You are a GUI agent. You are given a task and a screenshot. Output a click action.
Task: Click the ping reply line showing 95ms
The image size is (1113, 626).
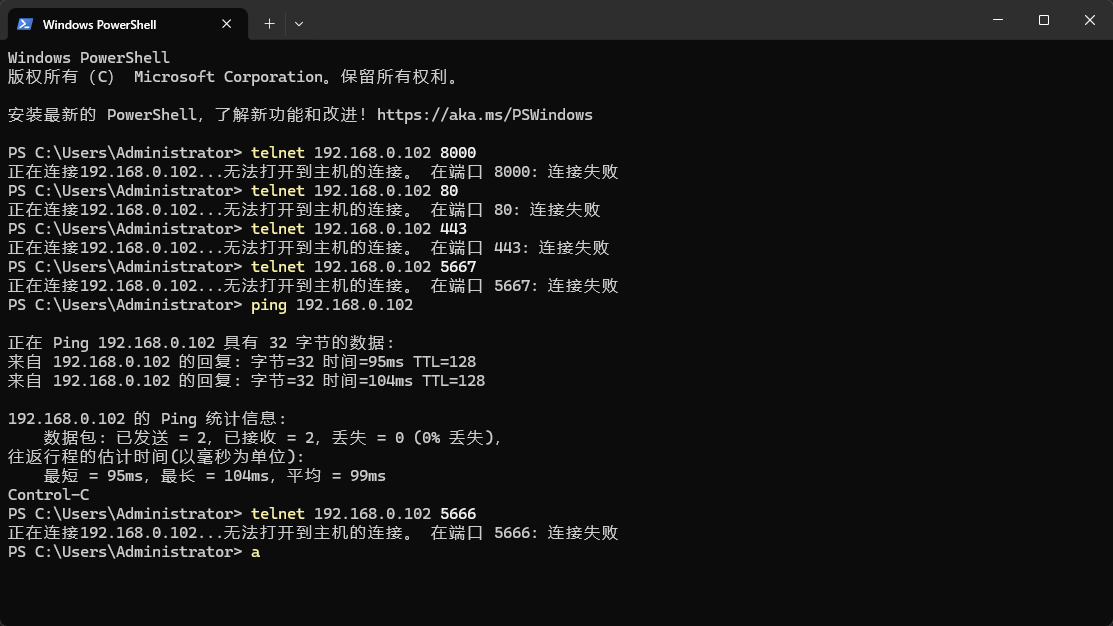tap(242, 362)
